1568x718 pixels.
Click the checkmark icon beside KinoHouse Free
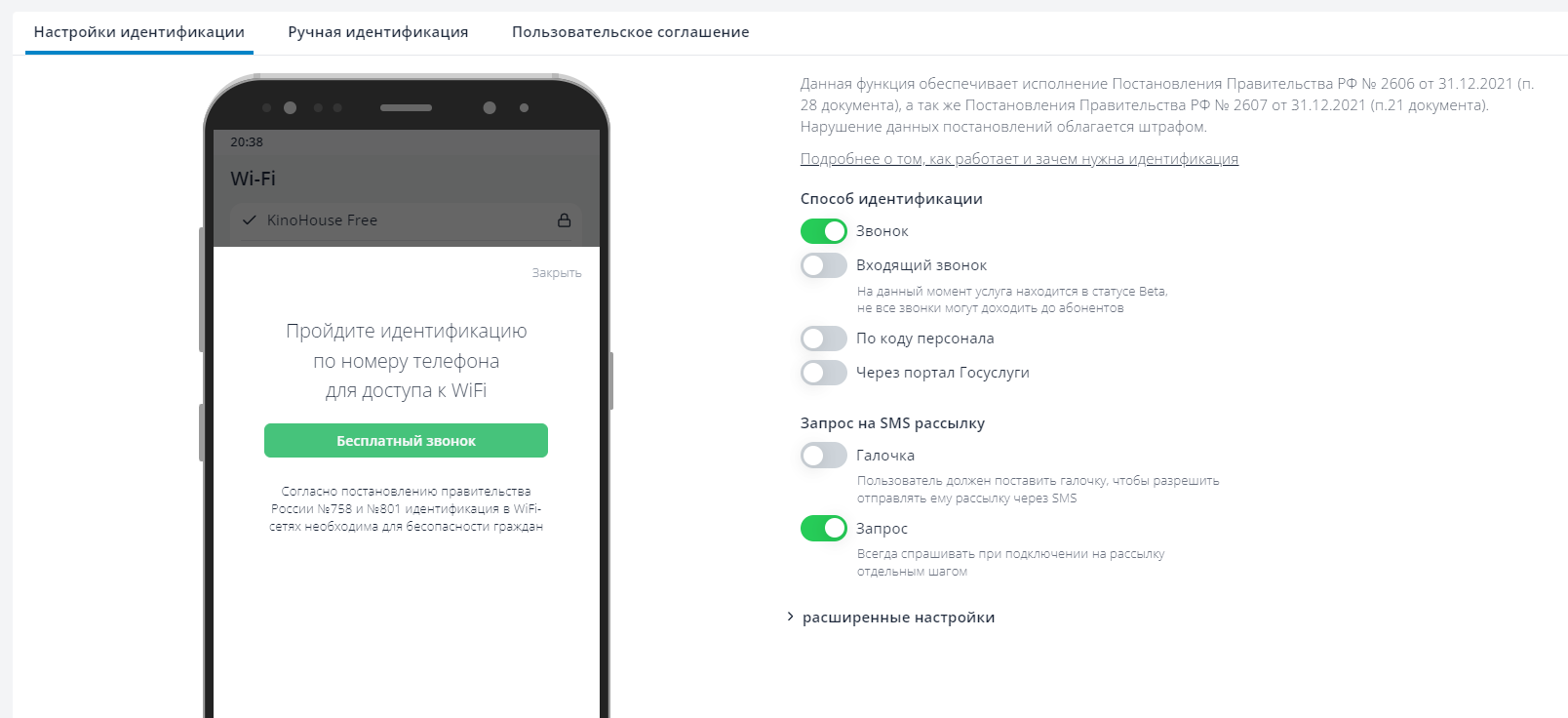[249, 220]
